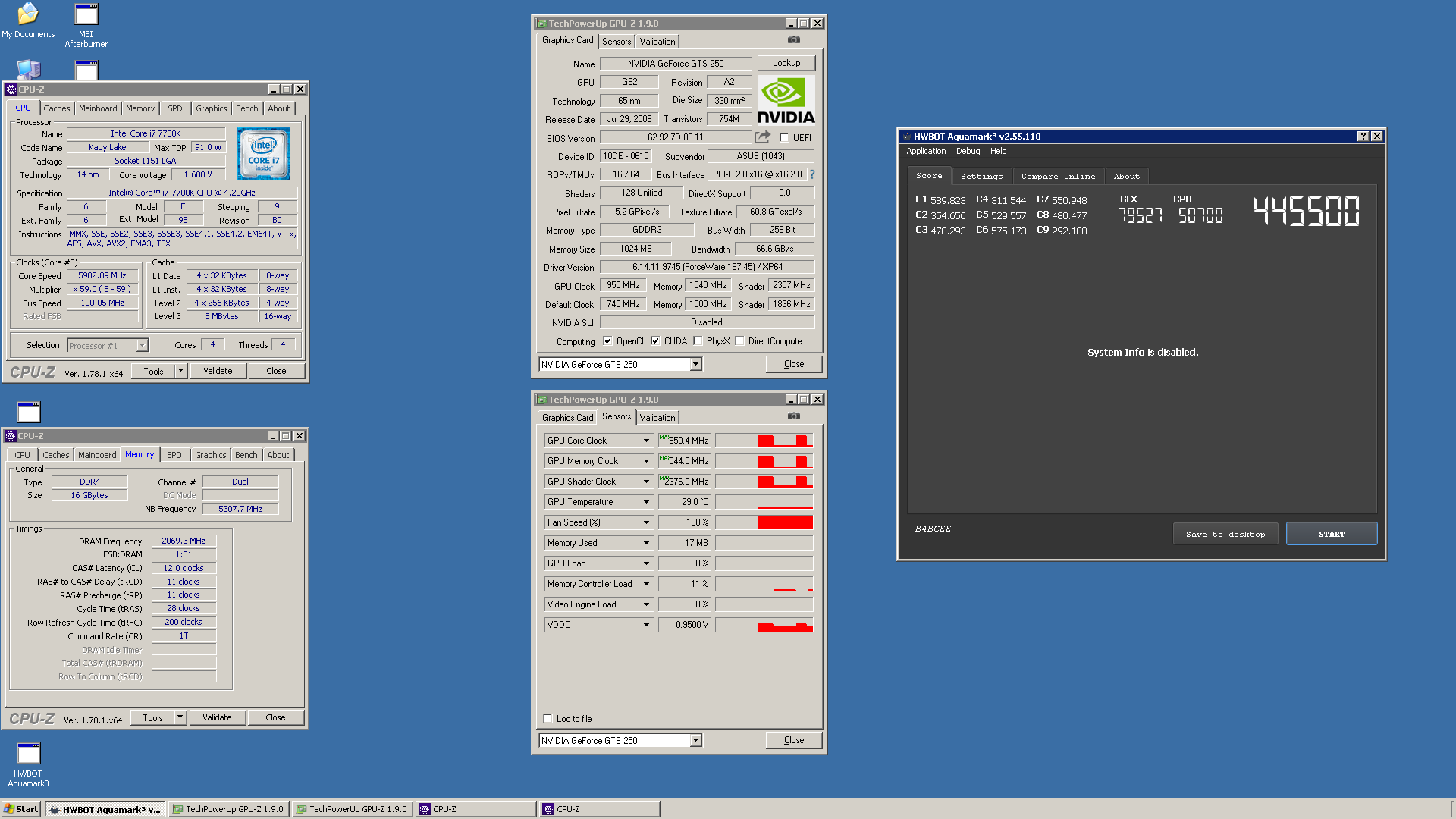Open the Tools dropdown arrow in top CPU-Z window

(180, 371)
